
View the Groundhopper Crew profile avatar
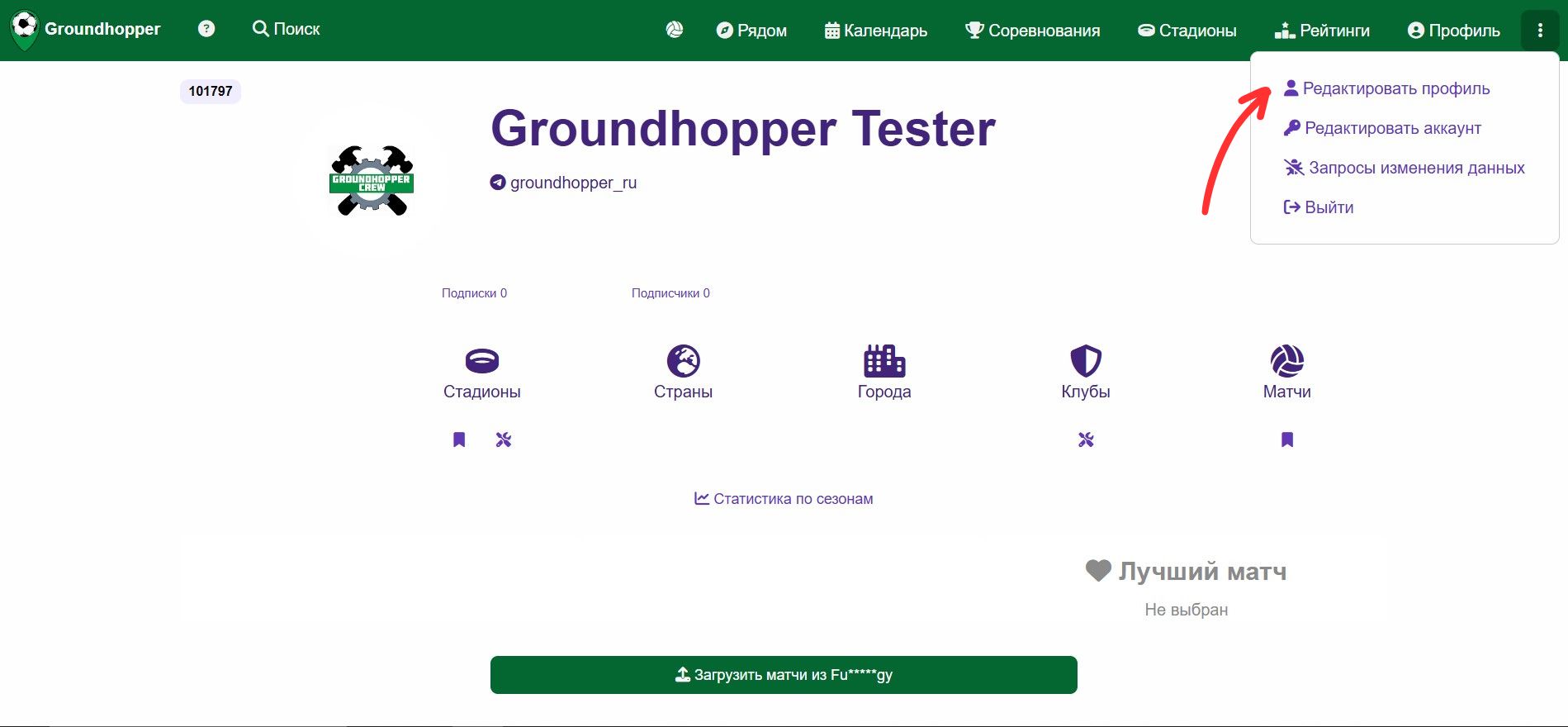coord(372,180)
